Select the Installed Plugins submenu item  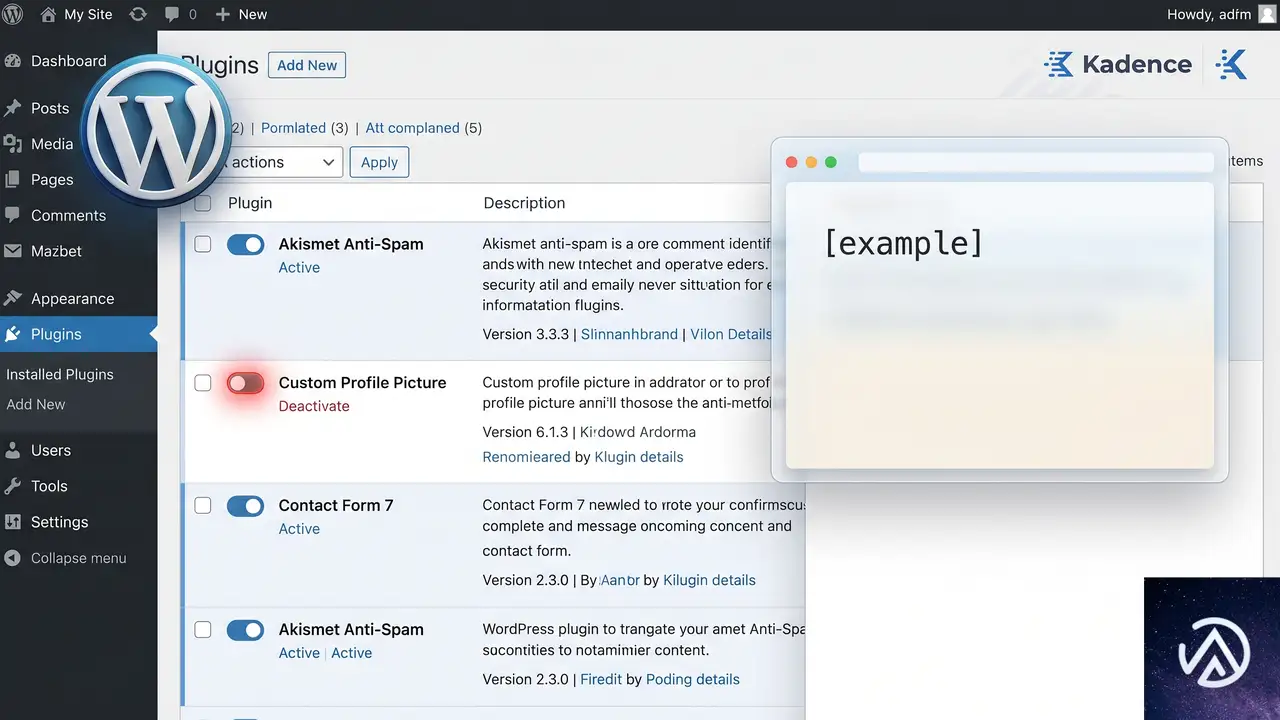coord(60,374)
